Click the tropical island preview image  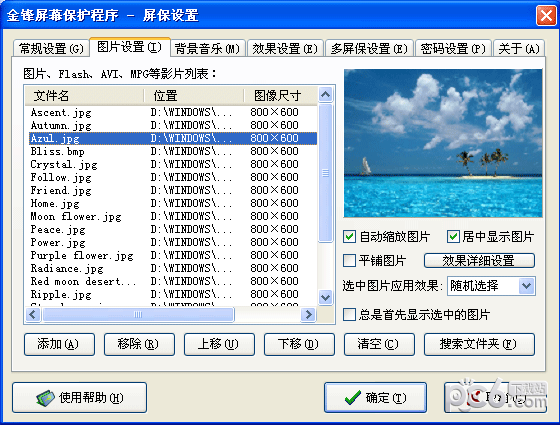point(443,143)
